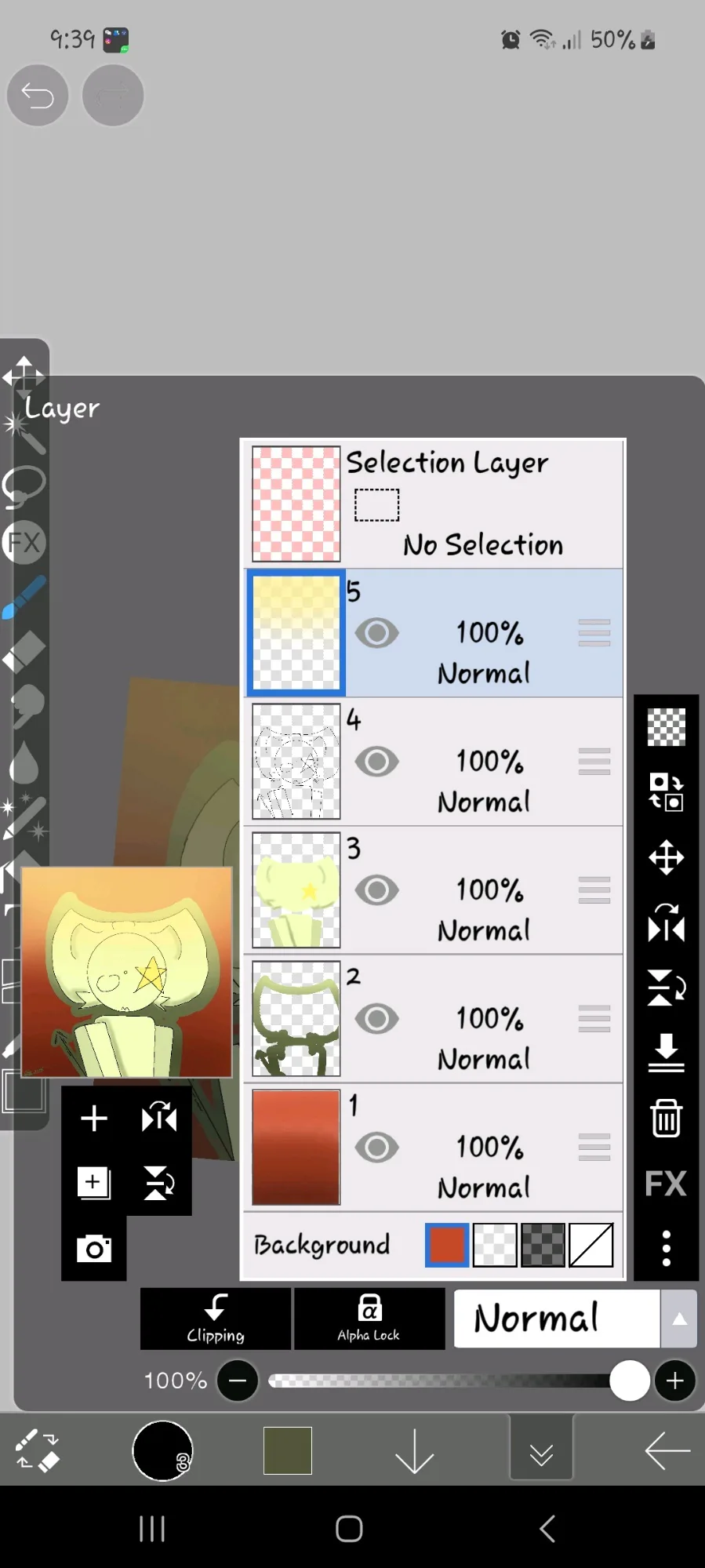705x1568 pixels.
Task: Enable Clipping for the current layer
Action: point(216,1319)
